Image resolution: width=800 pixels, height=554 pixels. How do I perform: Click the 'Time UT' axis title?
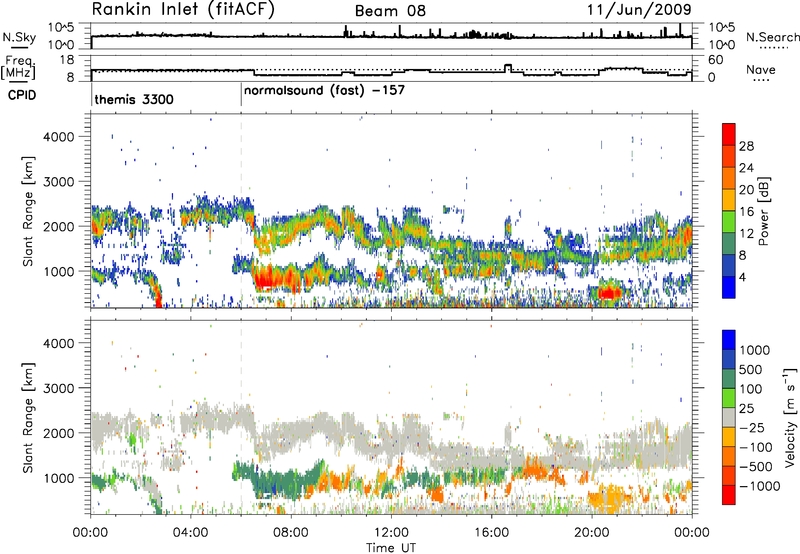click(391, 548)
